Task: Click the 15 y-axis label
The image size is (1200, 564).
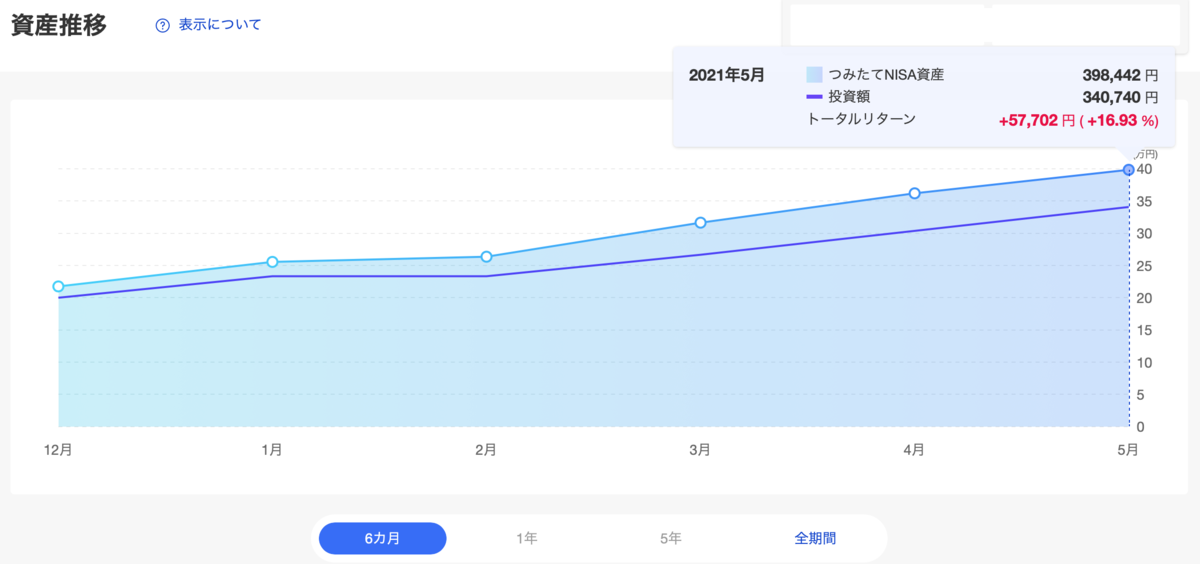Action: (x=1144, y=330)
